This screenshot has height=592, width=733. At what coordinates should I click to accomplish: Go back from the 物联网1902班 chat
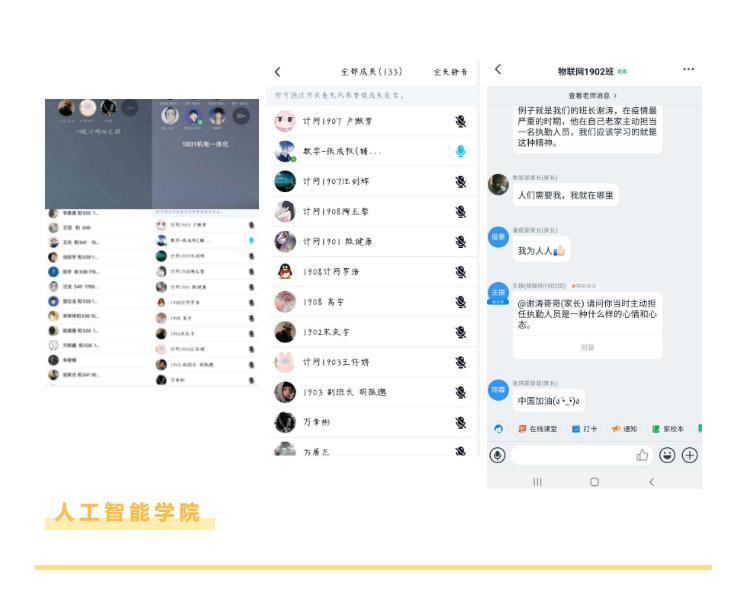[498, 69]
